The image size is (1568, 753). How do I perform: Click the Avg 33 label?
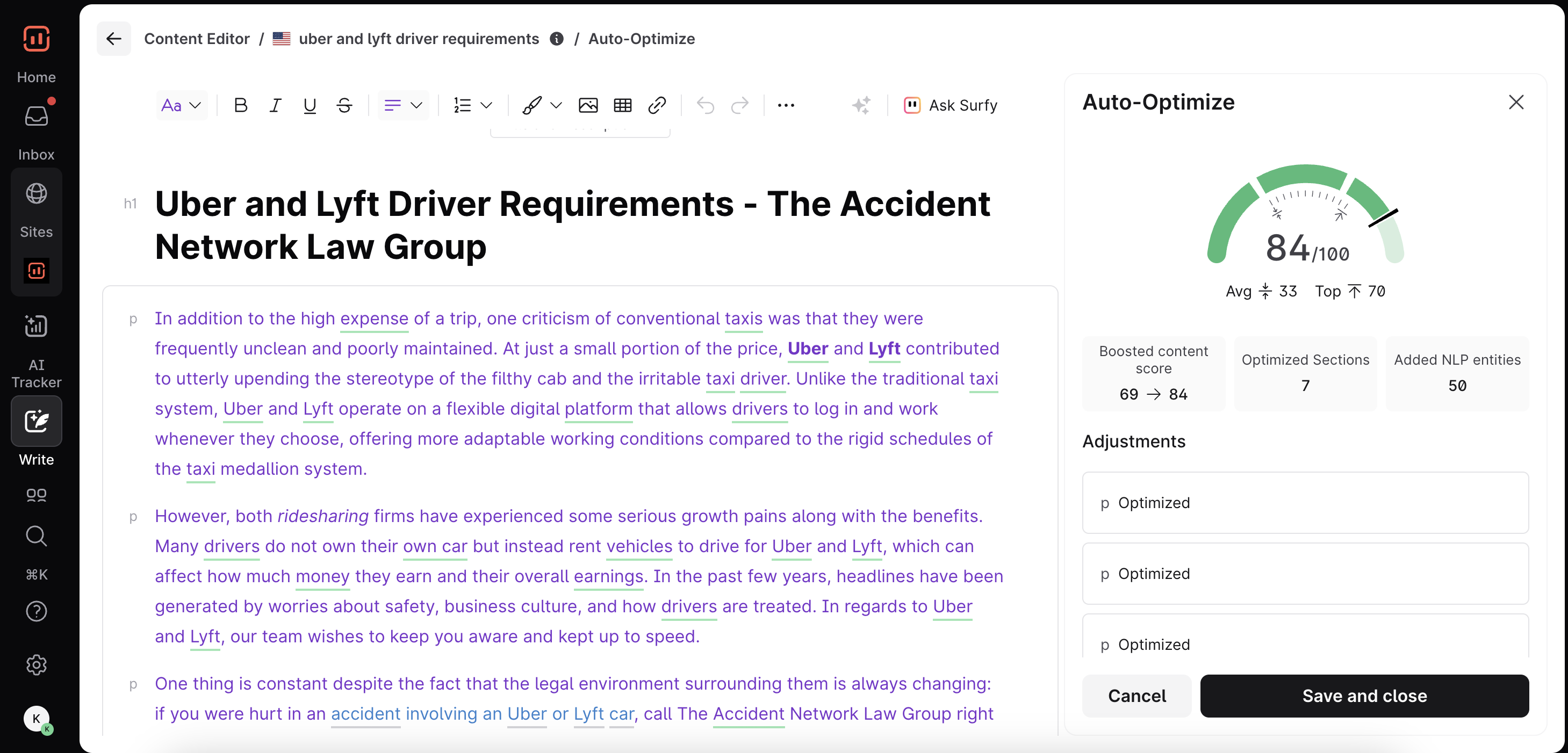point(1261,291)
